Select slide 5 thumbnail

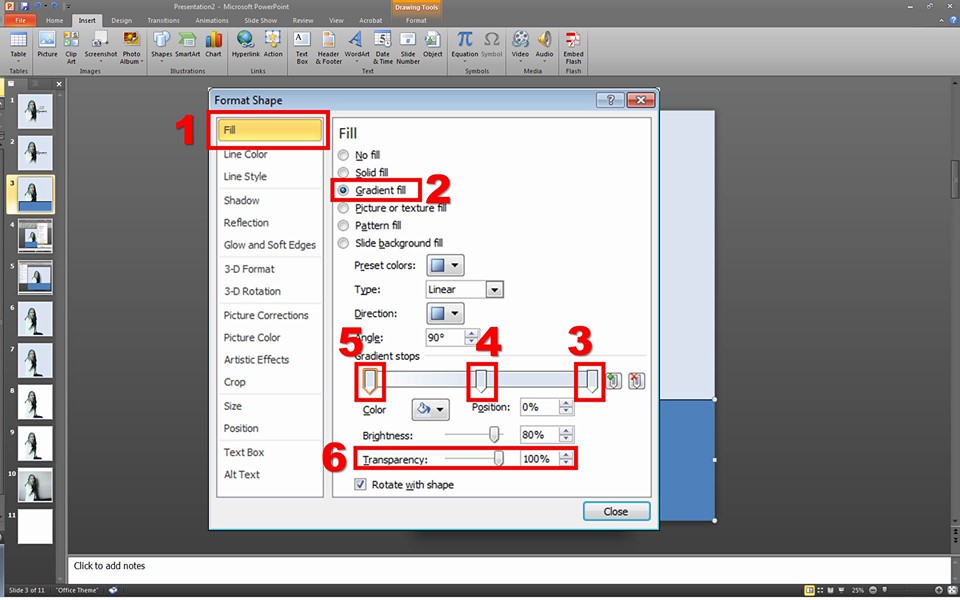[x=36, y=276]
